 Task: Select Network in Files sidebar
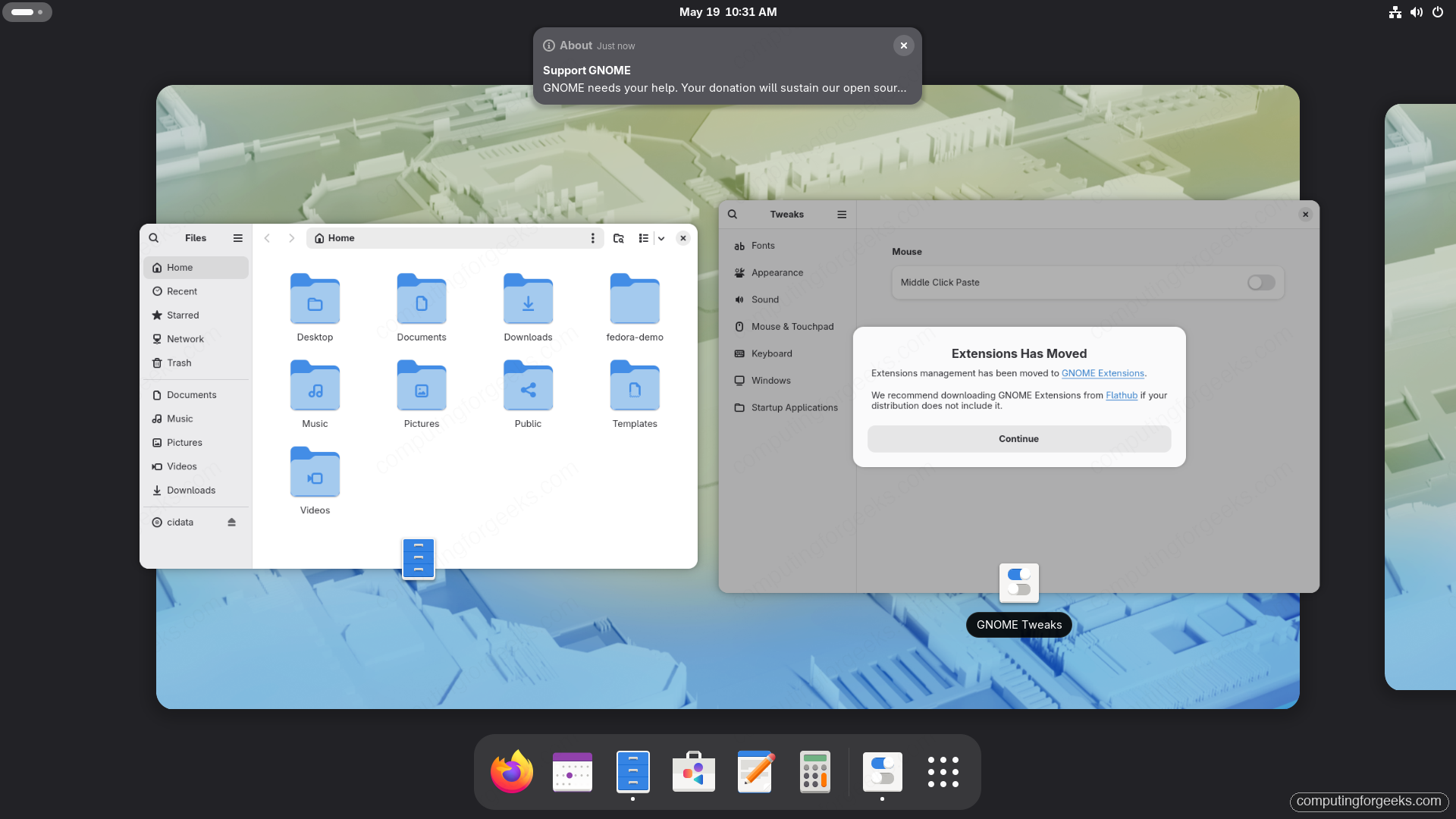pyautogui.click(x=196, y=339)
